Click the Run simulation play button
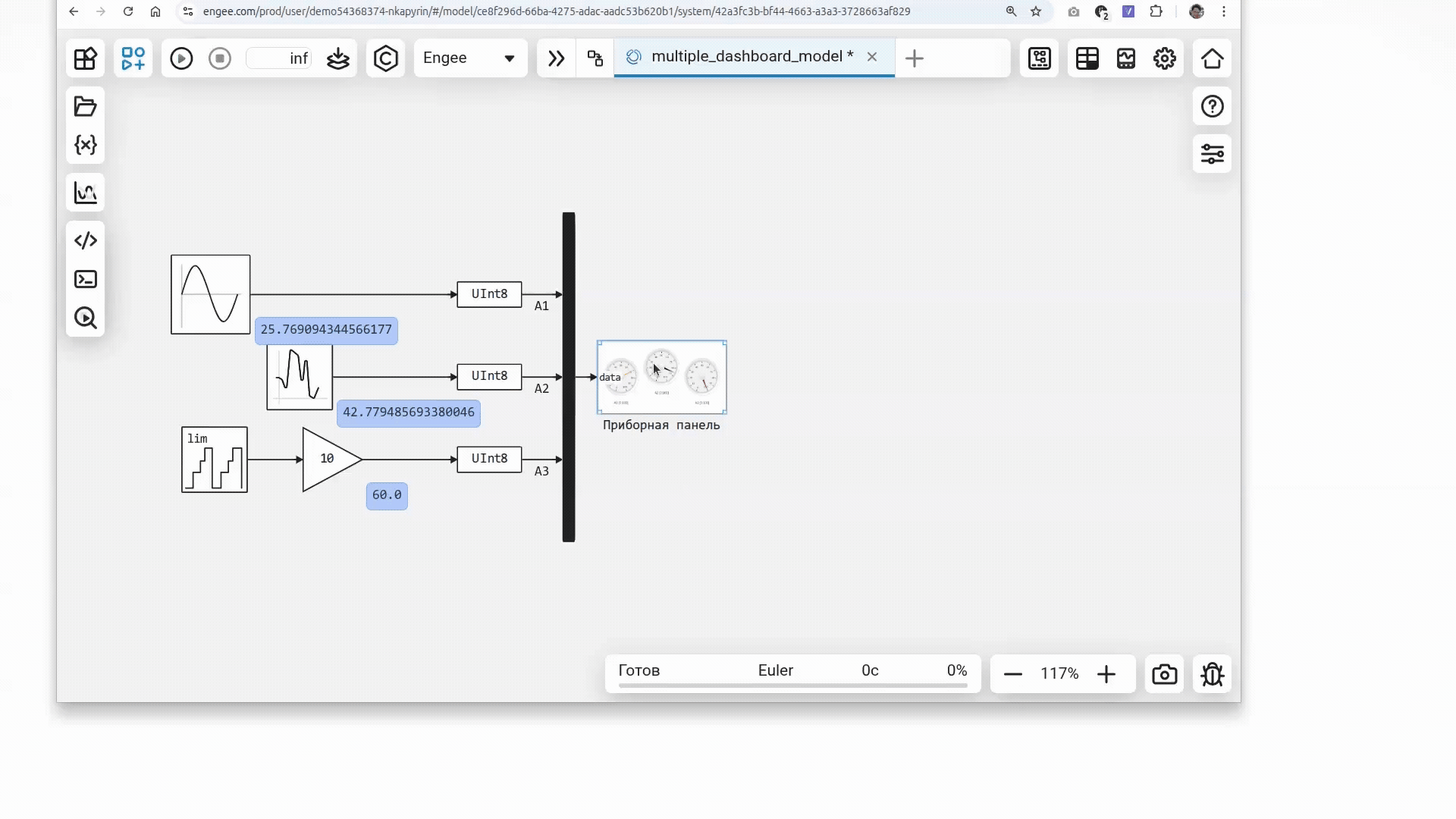 point(181,58)
